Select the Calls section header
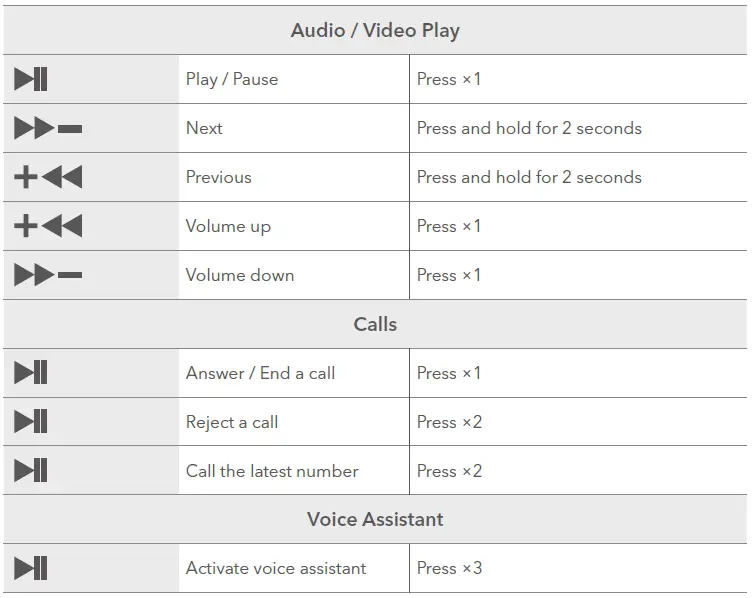The width and height of the screenshot is (753, 598). [375, 324]
